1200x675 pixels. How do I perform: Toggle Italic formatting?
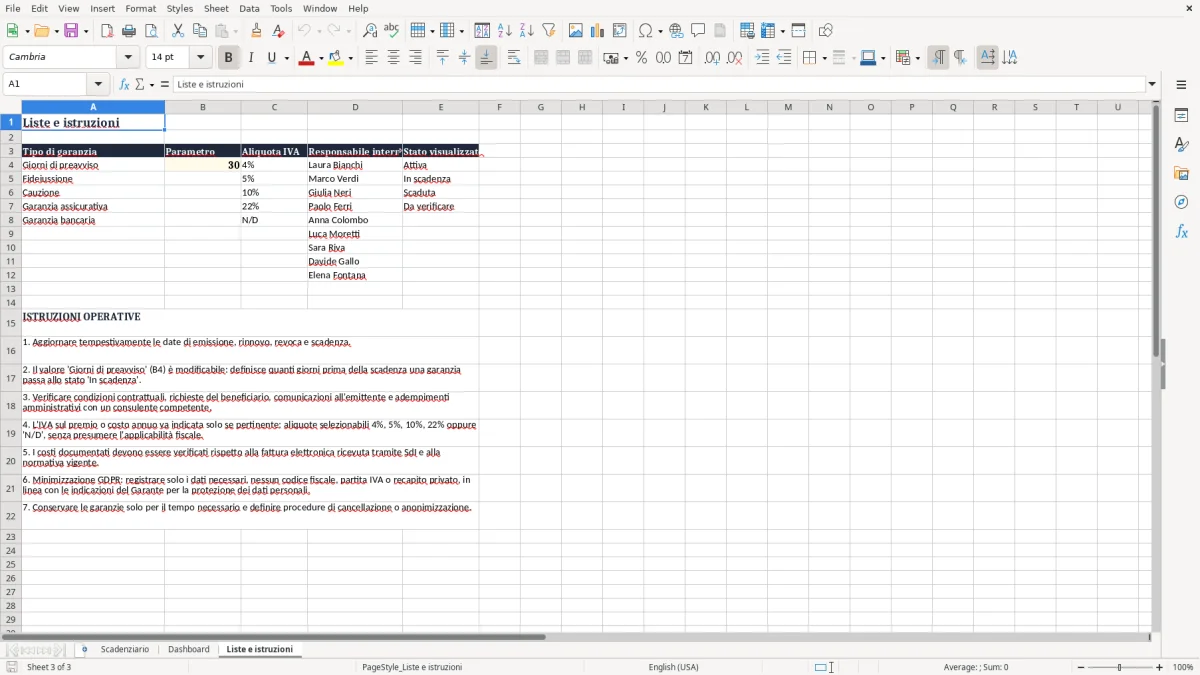click(250, 58)
